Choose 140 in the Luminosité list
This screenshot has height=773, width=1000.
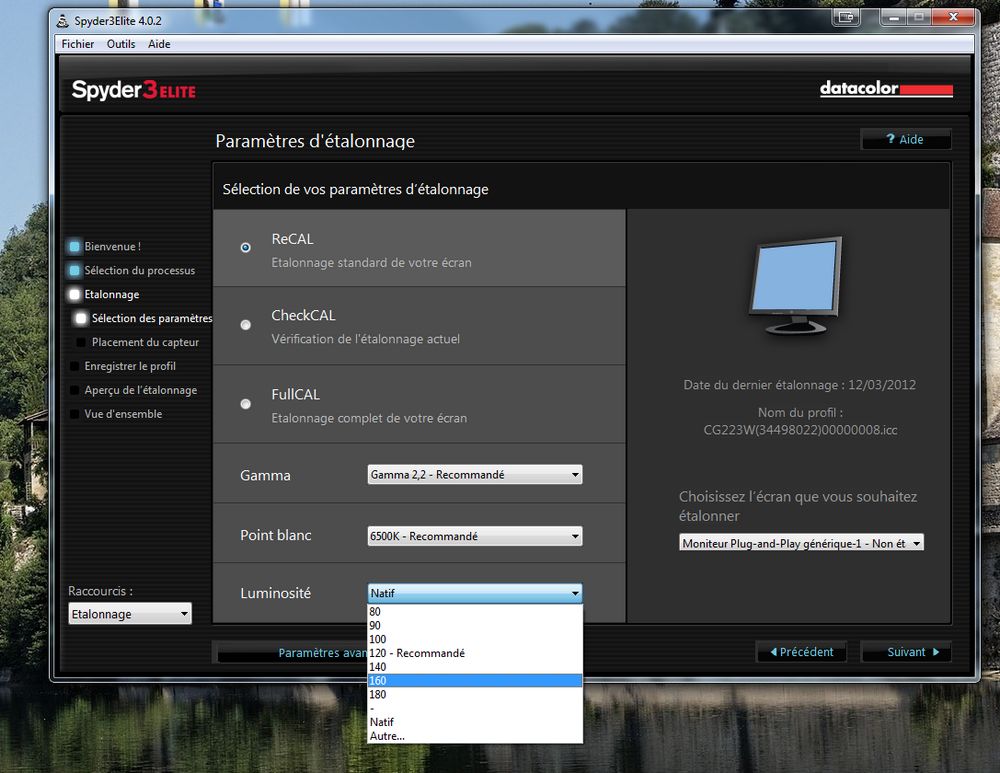(x=474, y=667)
